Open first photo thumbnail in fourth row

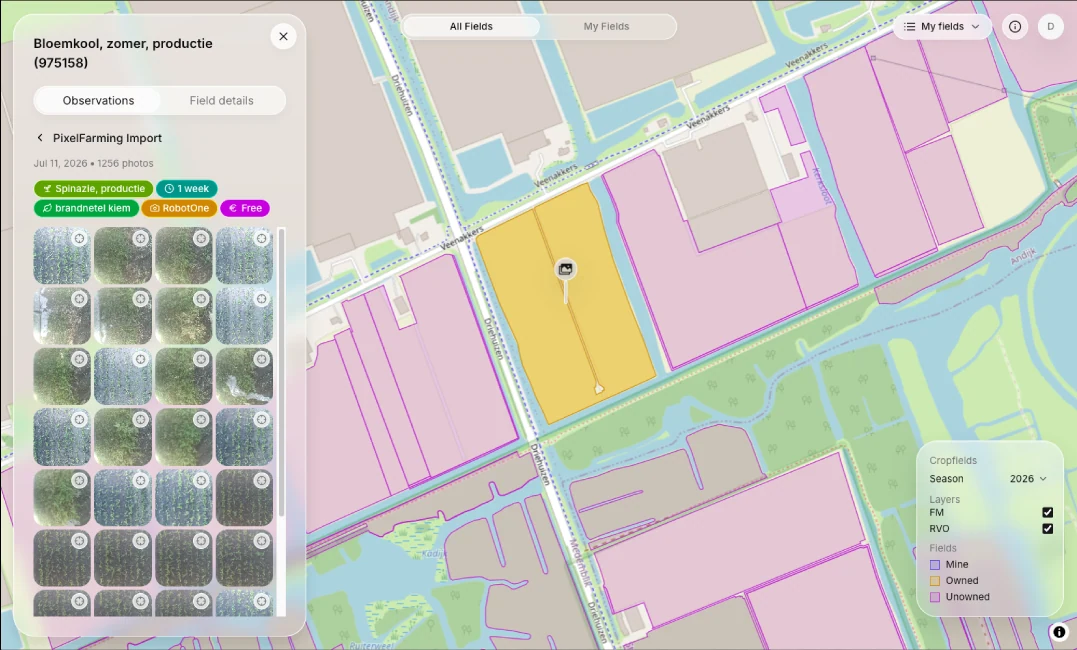62,437
